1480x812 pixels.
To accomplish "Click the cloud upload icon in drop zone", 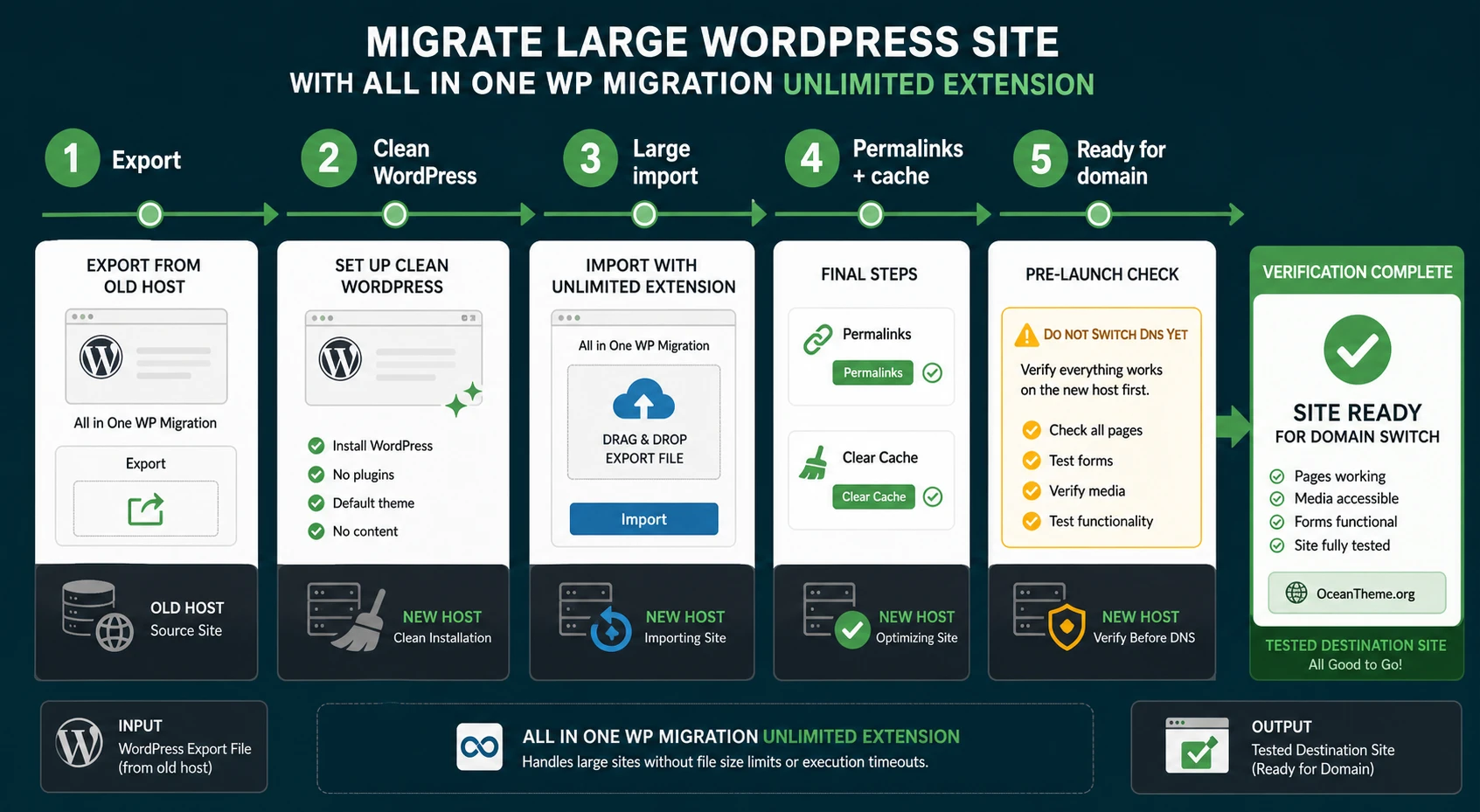I will pyautogui.click(x=644, y=400).
